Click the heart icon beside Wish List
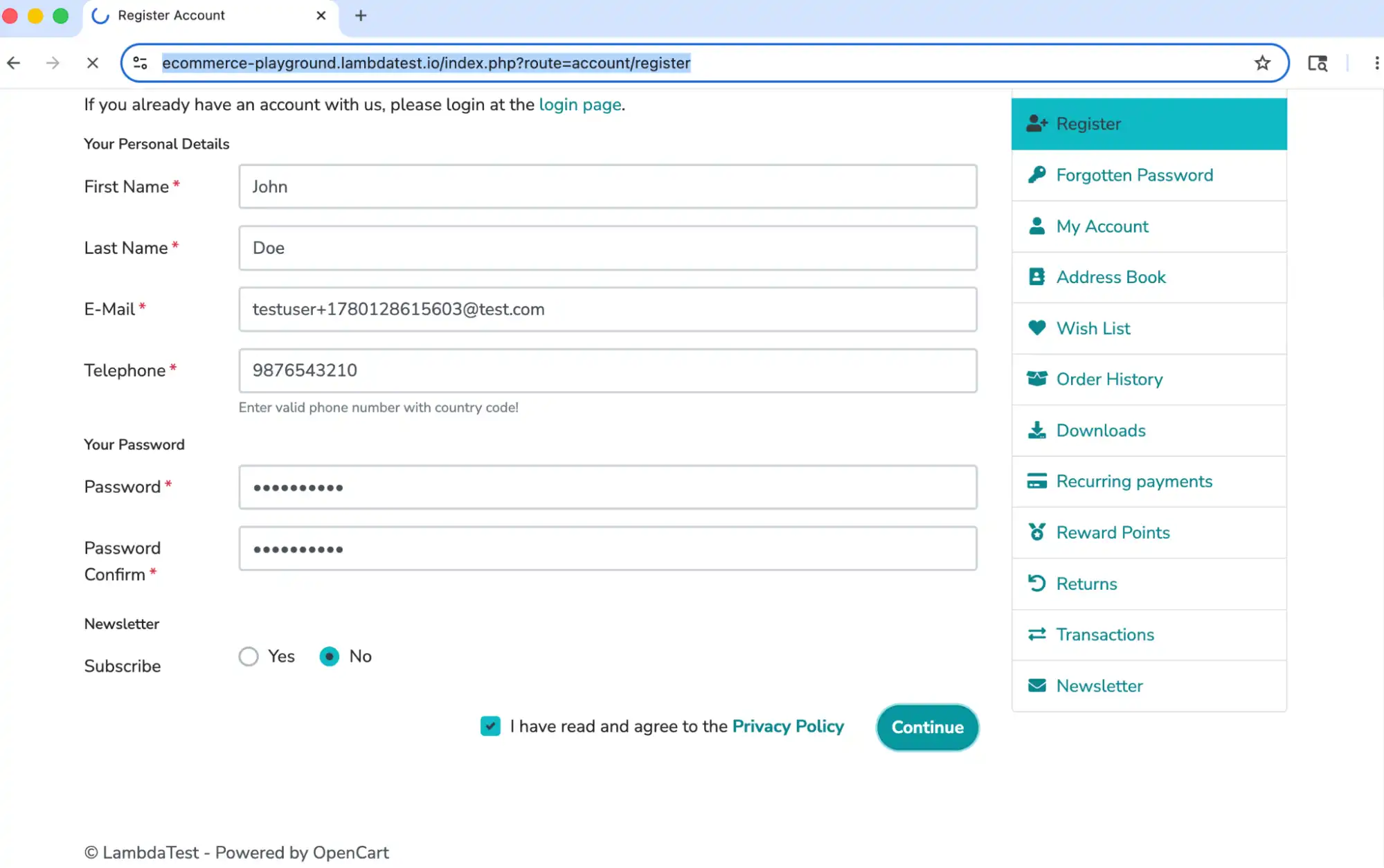This screenshot has width=1384, height=868. click(x=1036, y=328)
